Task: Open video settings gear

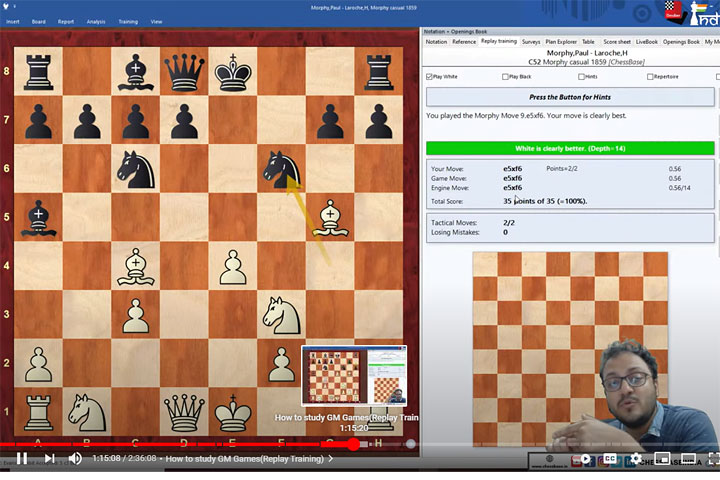Action: (635, 459)
